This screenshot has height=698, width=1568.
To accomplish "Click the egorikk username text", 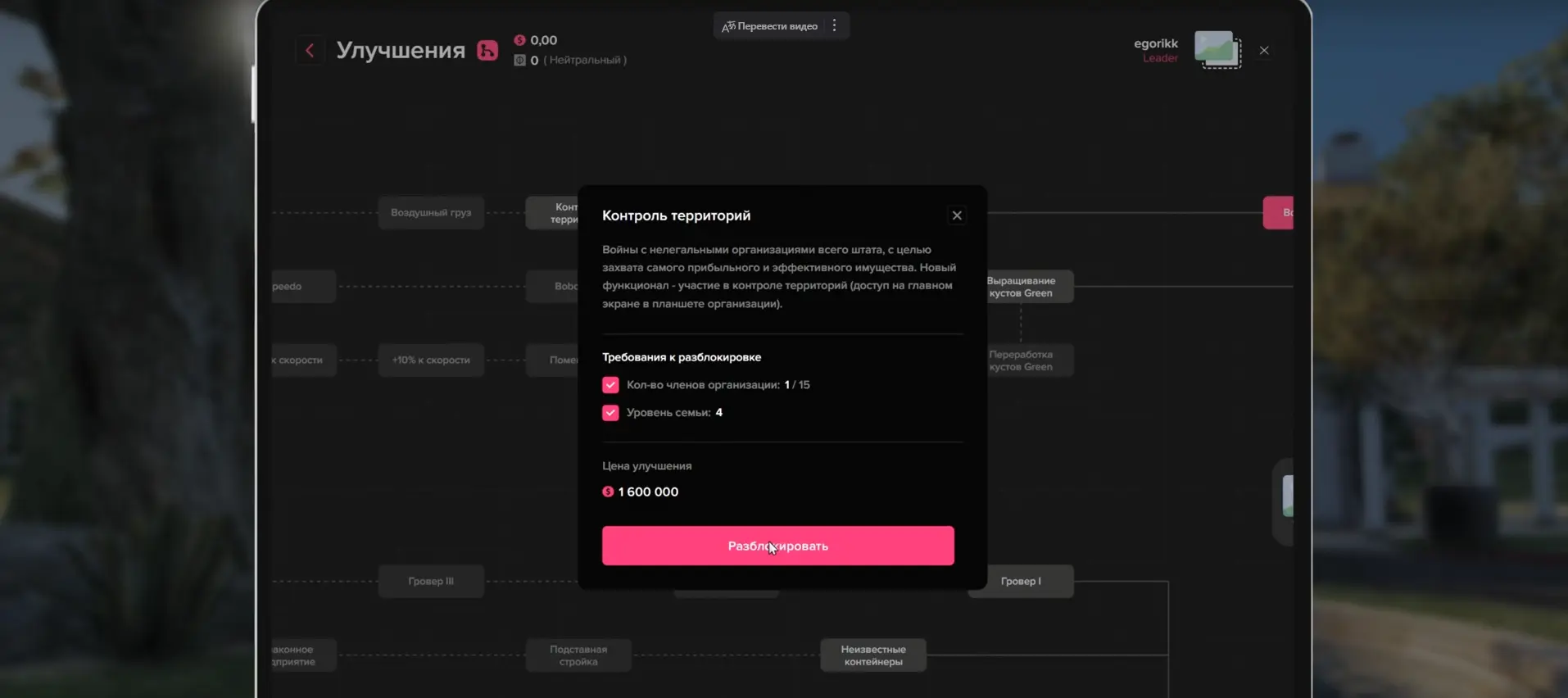I will click(x=1156, y=43).
